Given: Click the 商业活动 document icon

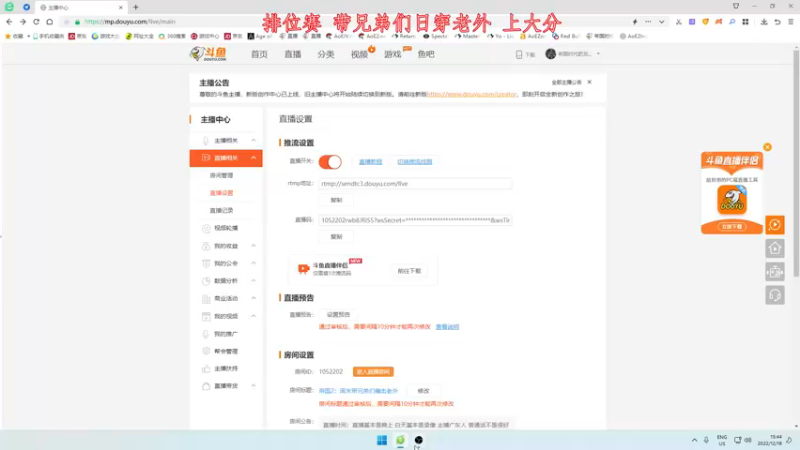Looking at the screenshot, I should (206, 298).
